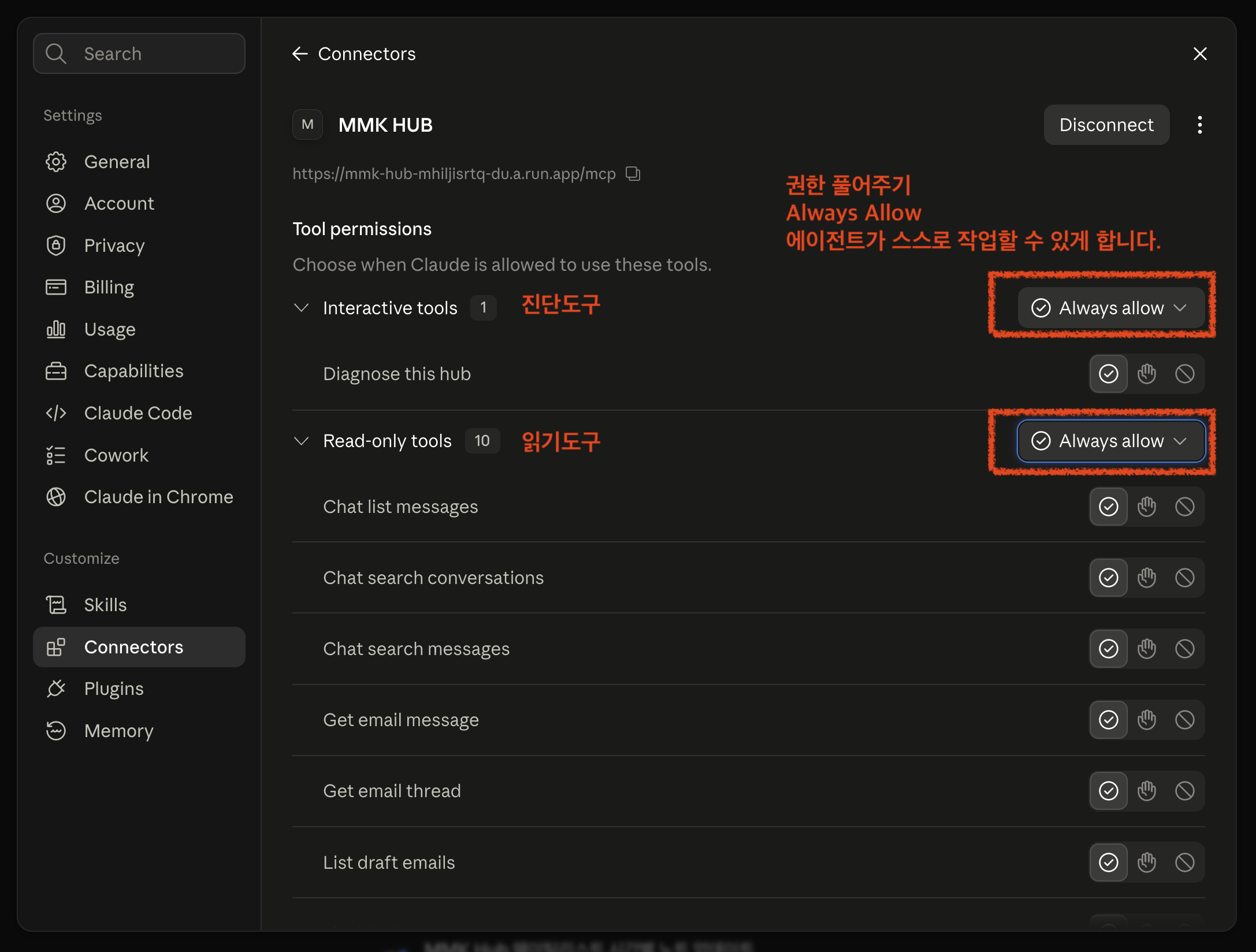Viewport: 1256px width, 952px height.
Task: Collapse the Interactive tools section
Action: (301, 307)
